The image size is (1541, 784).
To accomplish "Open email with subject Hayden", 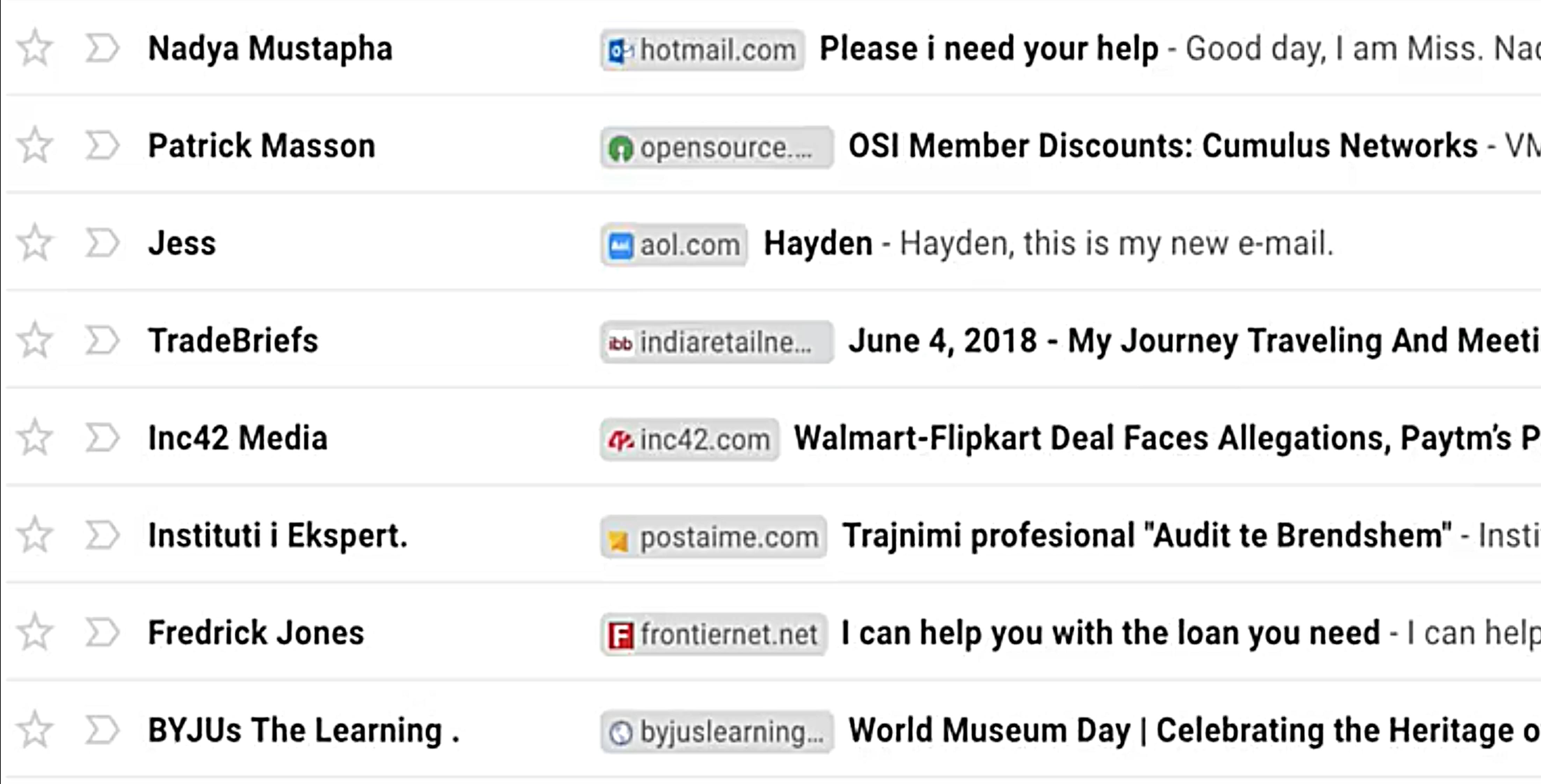I will 818,244.
